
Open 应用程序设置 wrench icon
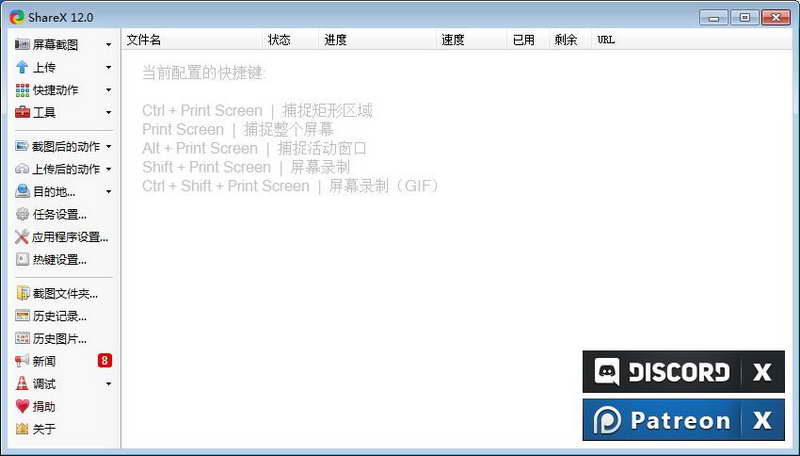(22, 237)
